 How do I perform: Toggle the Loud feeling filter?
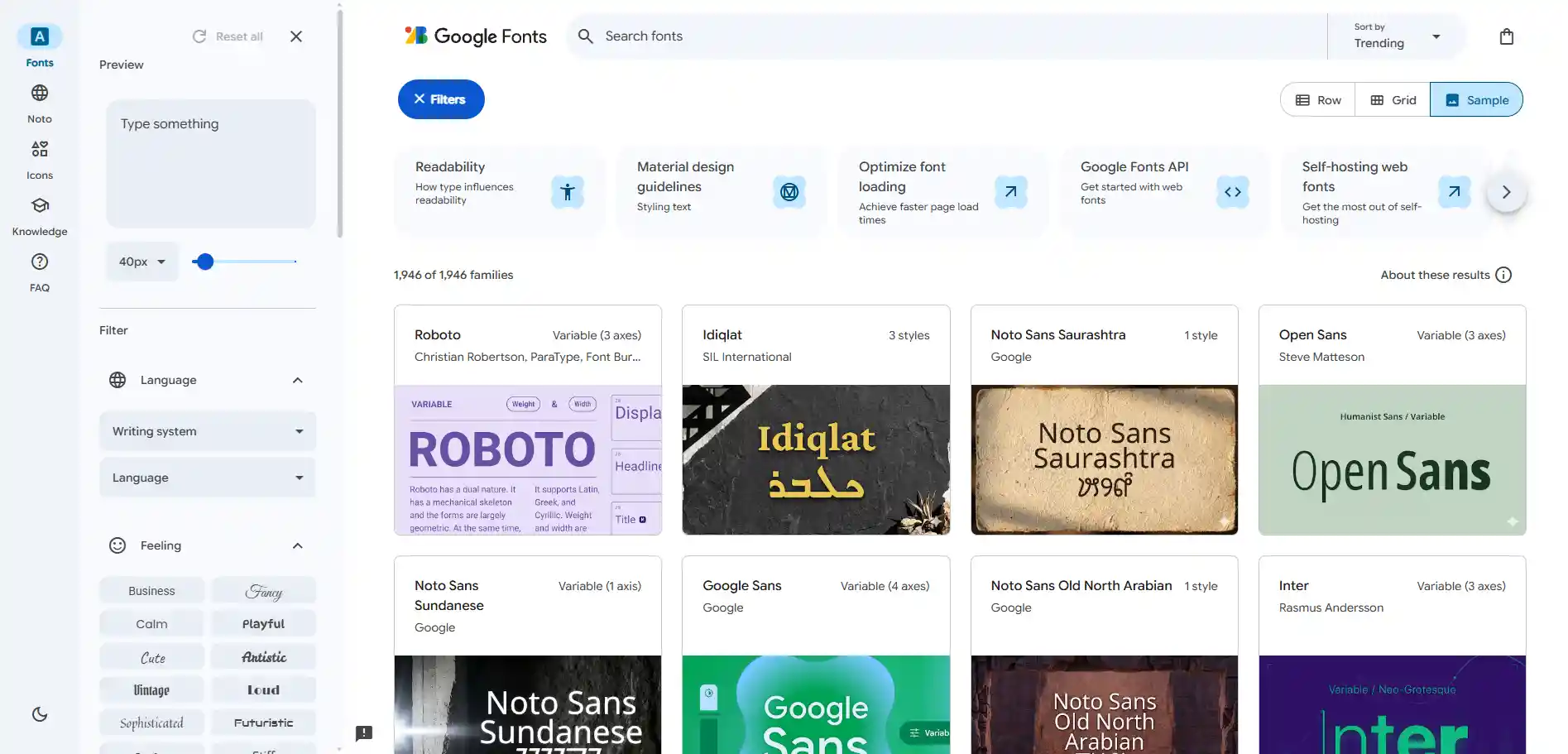264,690
